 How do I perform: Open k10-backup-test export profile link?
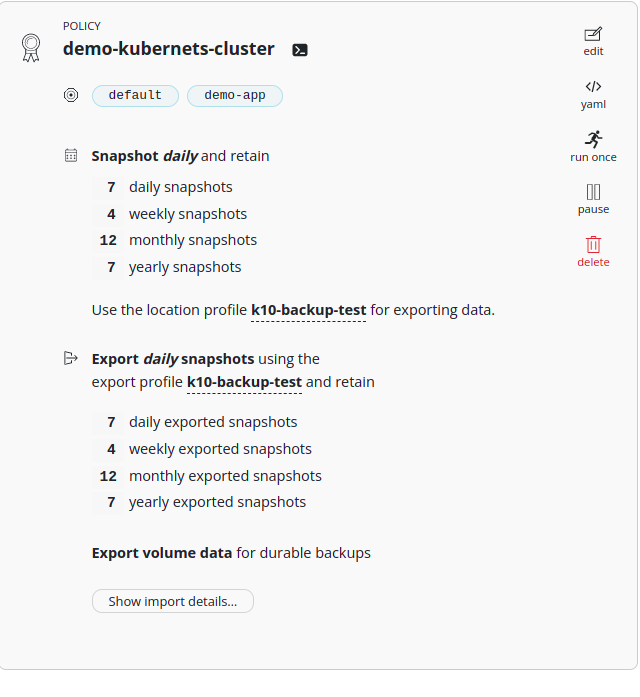[244, 382]
